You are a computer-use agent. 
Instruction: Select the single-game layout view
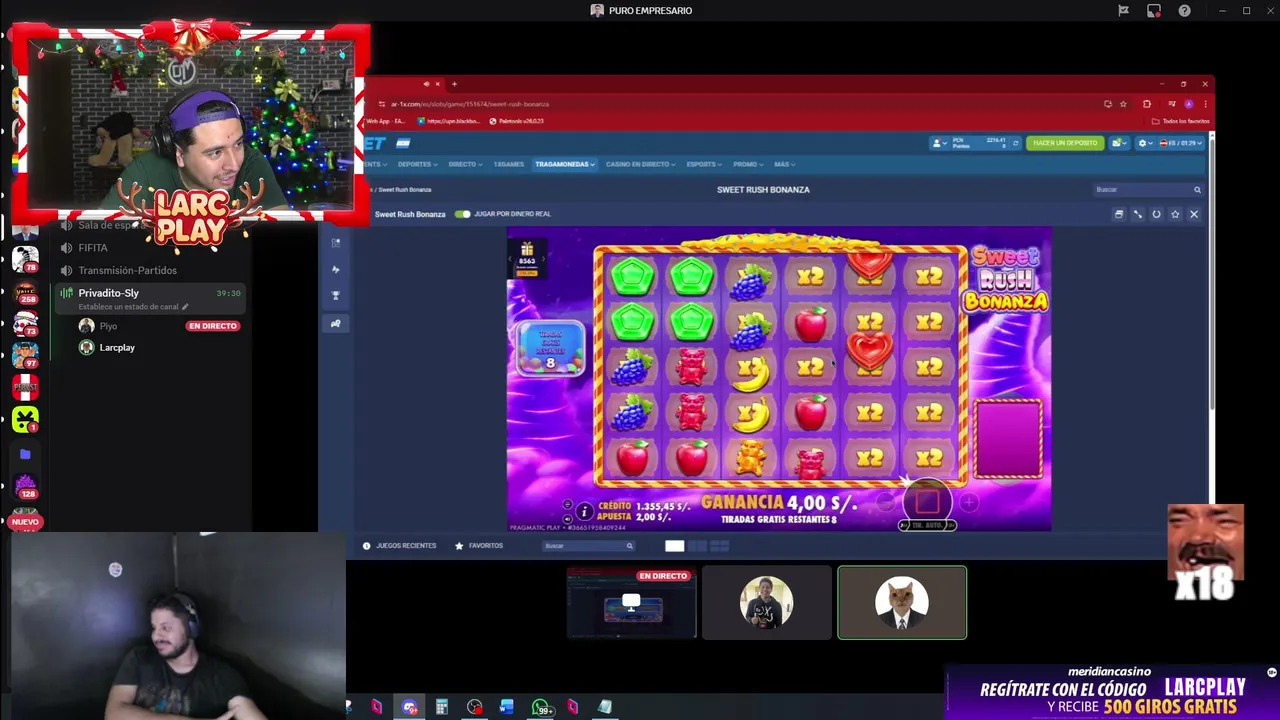(x=674, y=546)
